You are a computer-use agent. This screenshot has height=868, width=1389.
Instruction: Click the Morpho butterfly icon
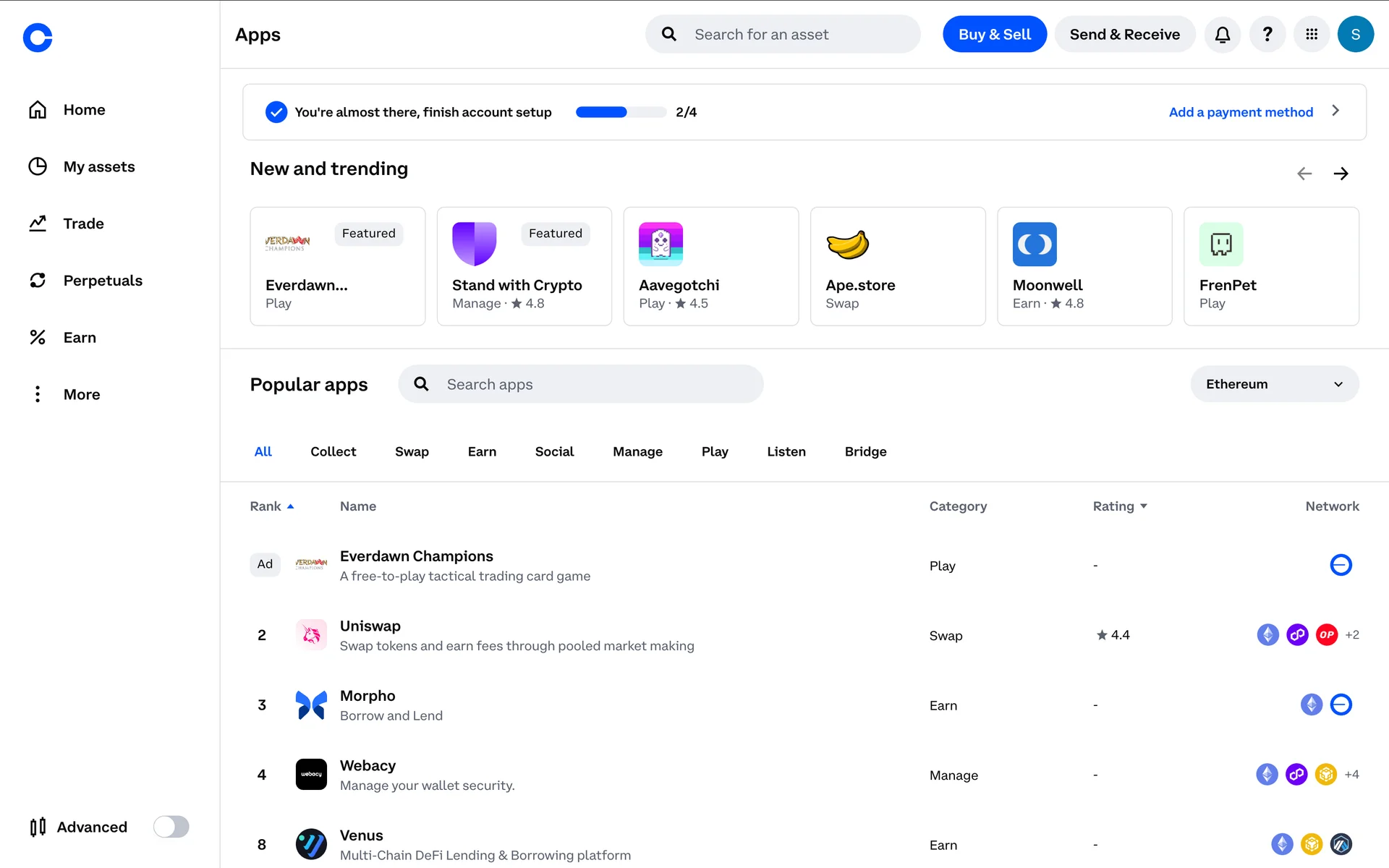point(311,705)
